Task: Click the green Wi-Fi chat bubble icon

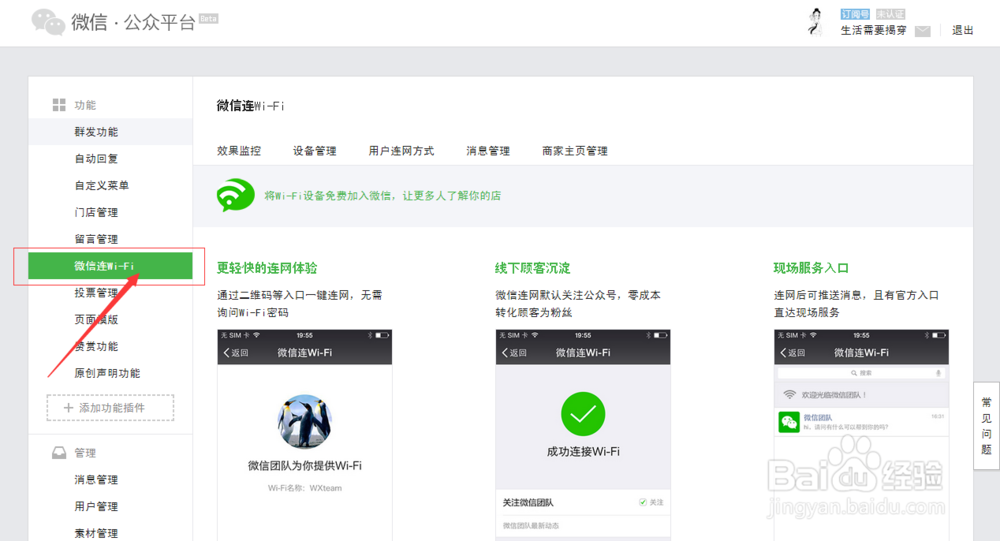Action: 235,195
